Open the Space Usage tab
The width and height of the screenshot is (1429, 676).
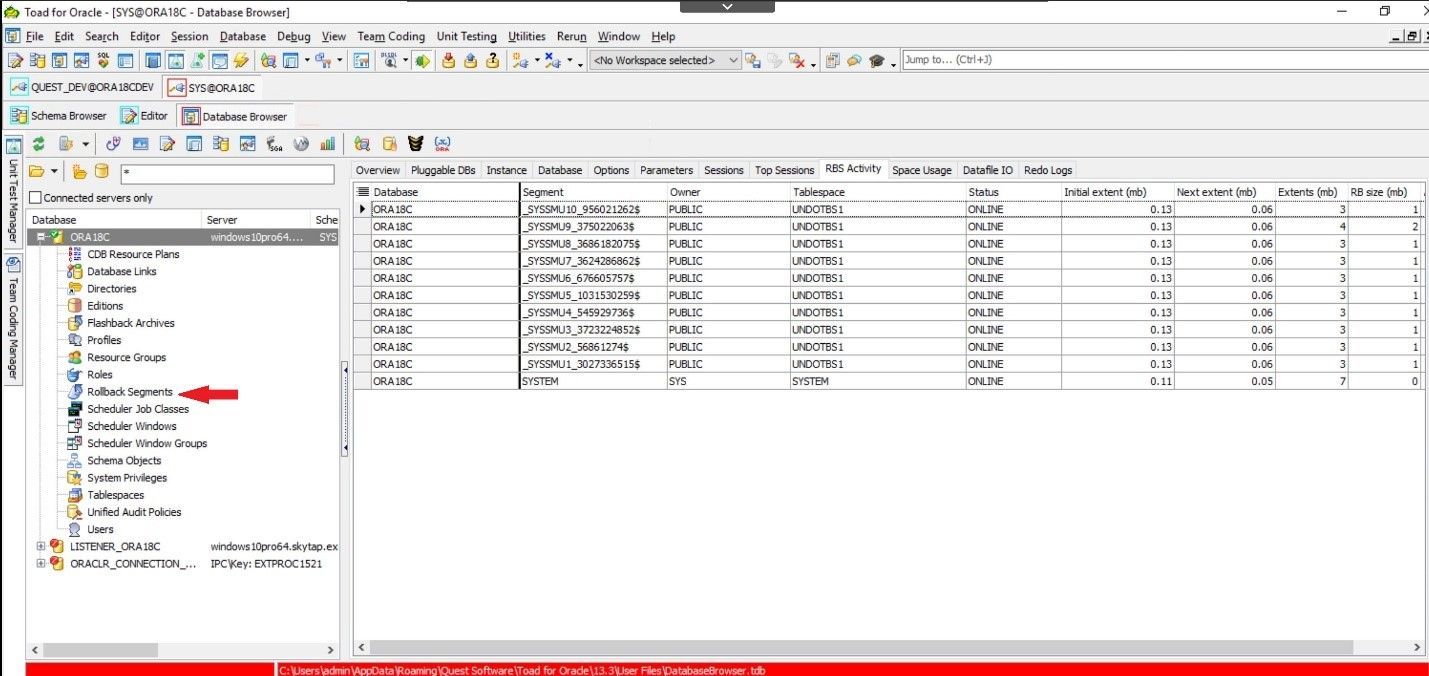[922, 170]
